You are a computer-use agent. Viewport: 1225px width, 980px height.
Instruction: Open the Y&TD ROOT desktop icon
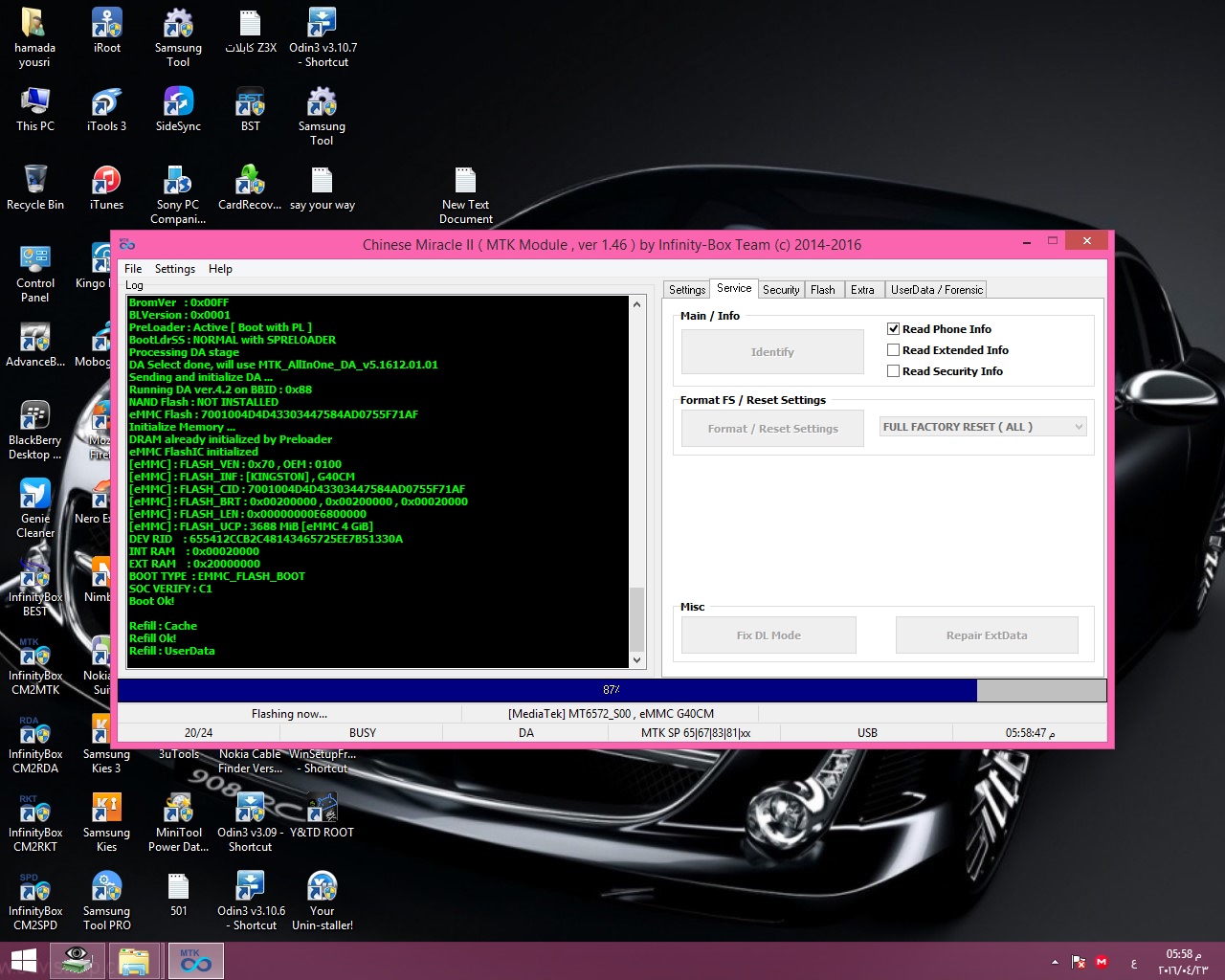coord(323,815)
